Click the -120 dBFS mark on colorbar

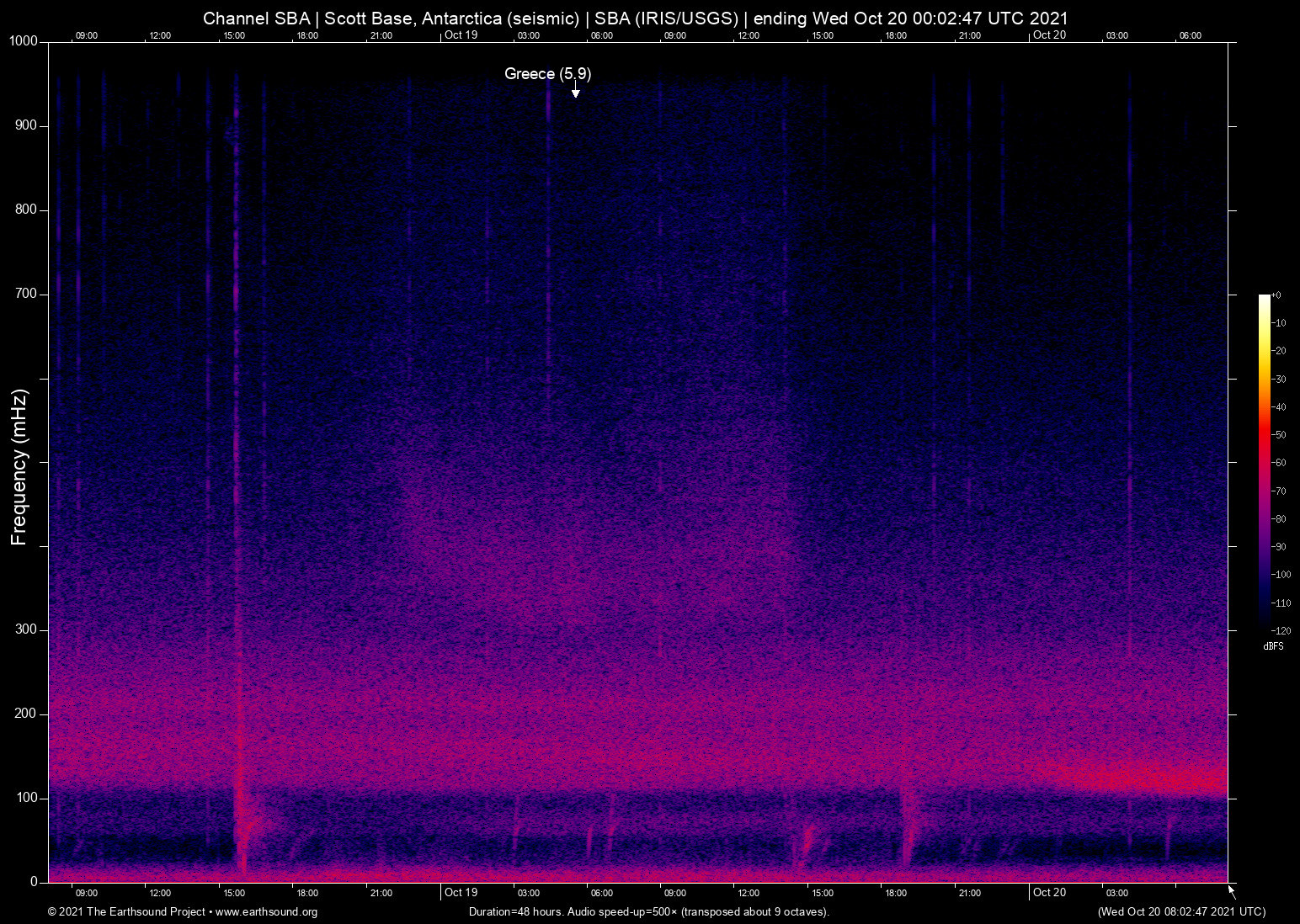pyautogui.click(x=1281, y=630)
